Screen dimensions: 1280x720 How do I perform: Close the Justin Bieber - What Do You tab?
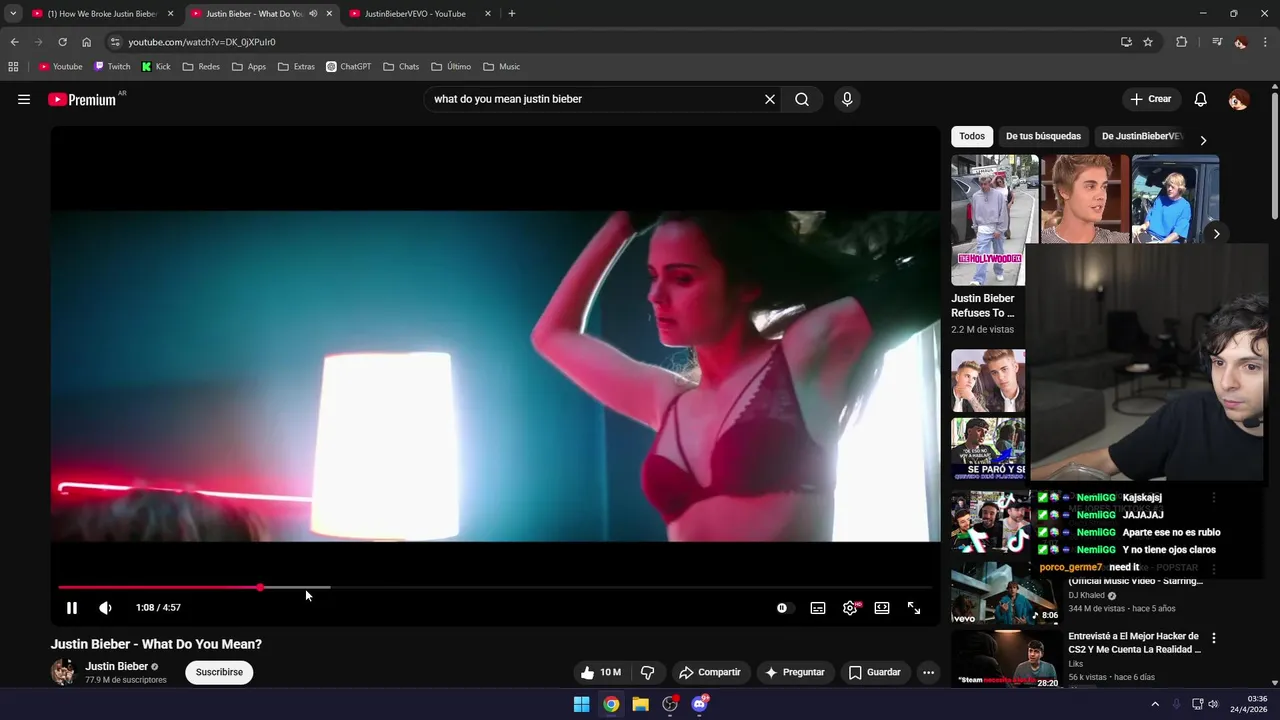pyautogui.click(x=329, y=14)
